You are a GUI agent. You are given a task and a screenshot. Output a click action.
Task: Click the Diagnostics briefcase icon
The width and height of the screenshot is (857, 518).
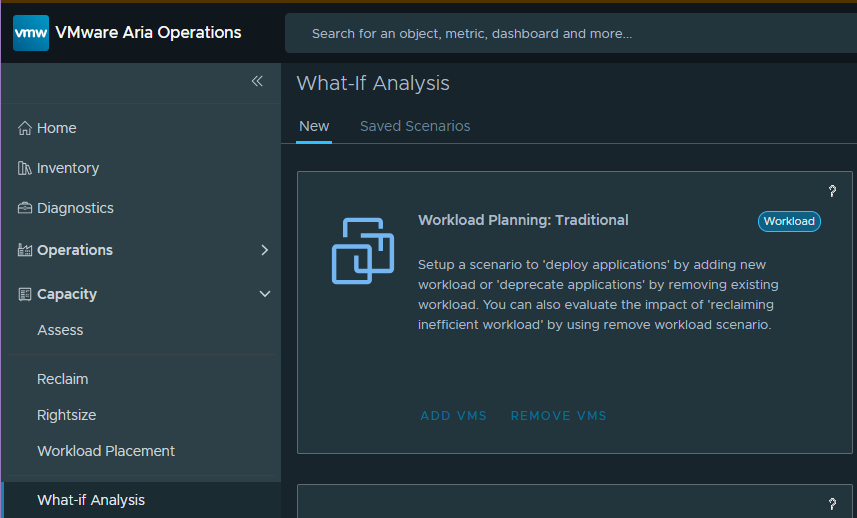tap(25, 208)
